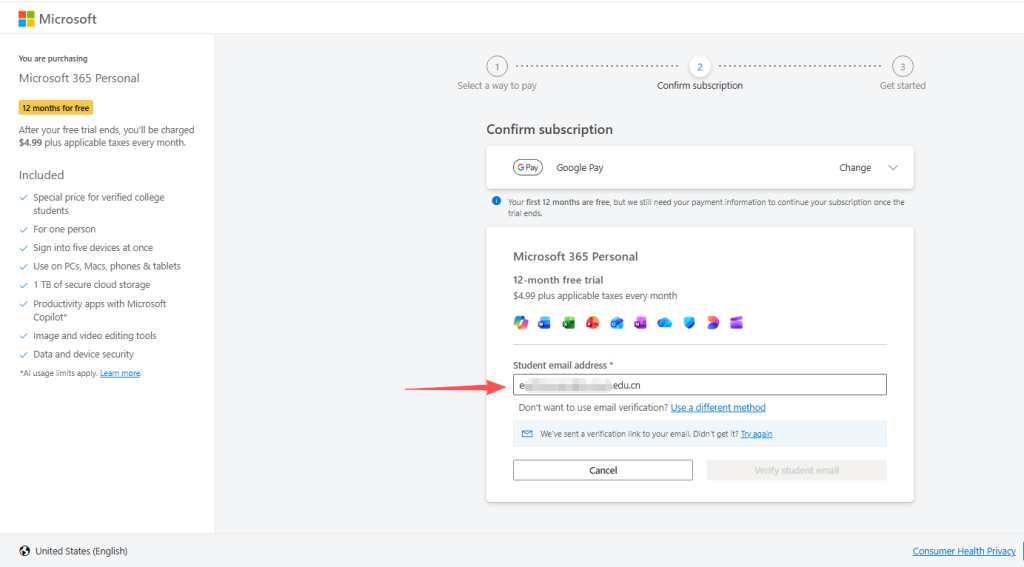Viewport: 1024px width, 567px height.
Task: Select step 3 Get started
Action: (x=902, y=67)
